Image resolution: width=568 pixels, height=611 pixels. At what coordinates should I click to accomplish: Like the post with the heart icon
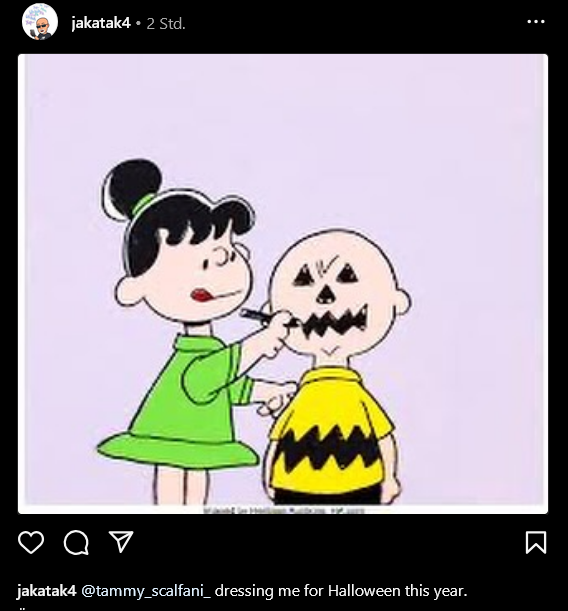click(31, 542)
